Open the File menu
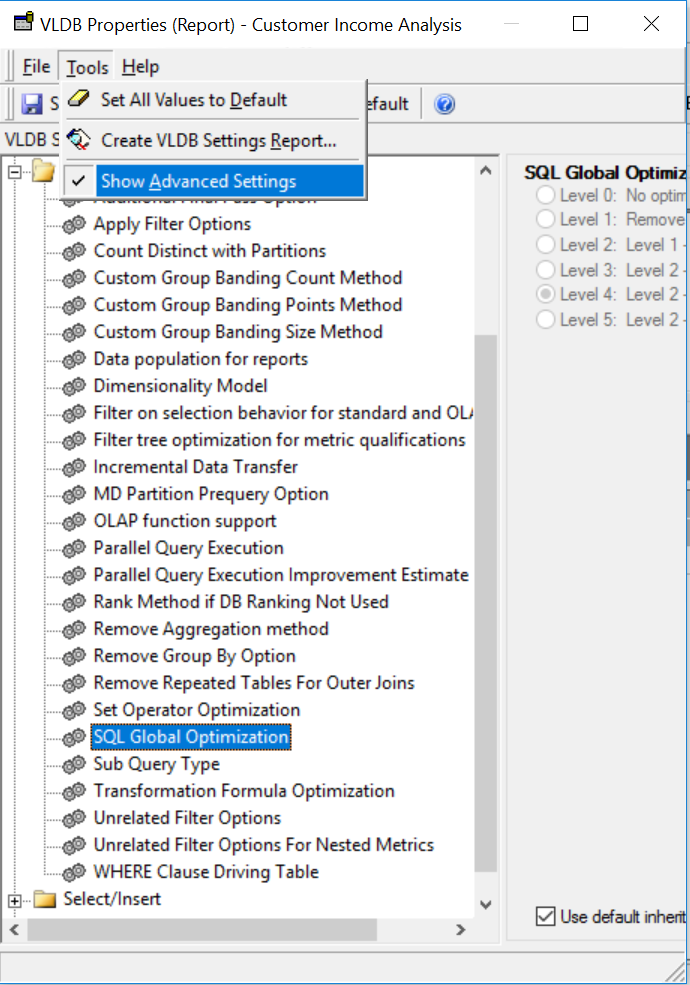 pyautogui.click(x=36, y=66)
